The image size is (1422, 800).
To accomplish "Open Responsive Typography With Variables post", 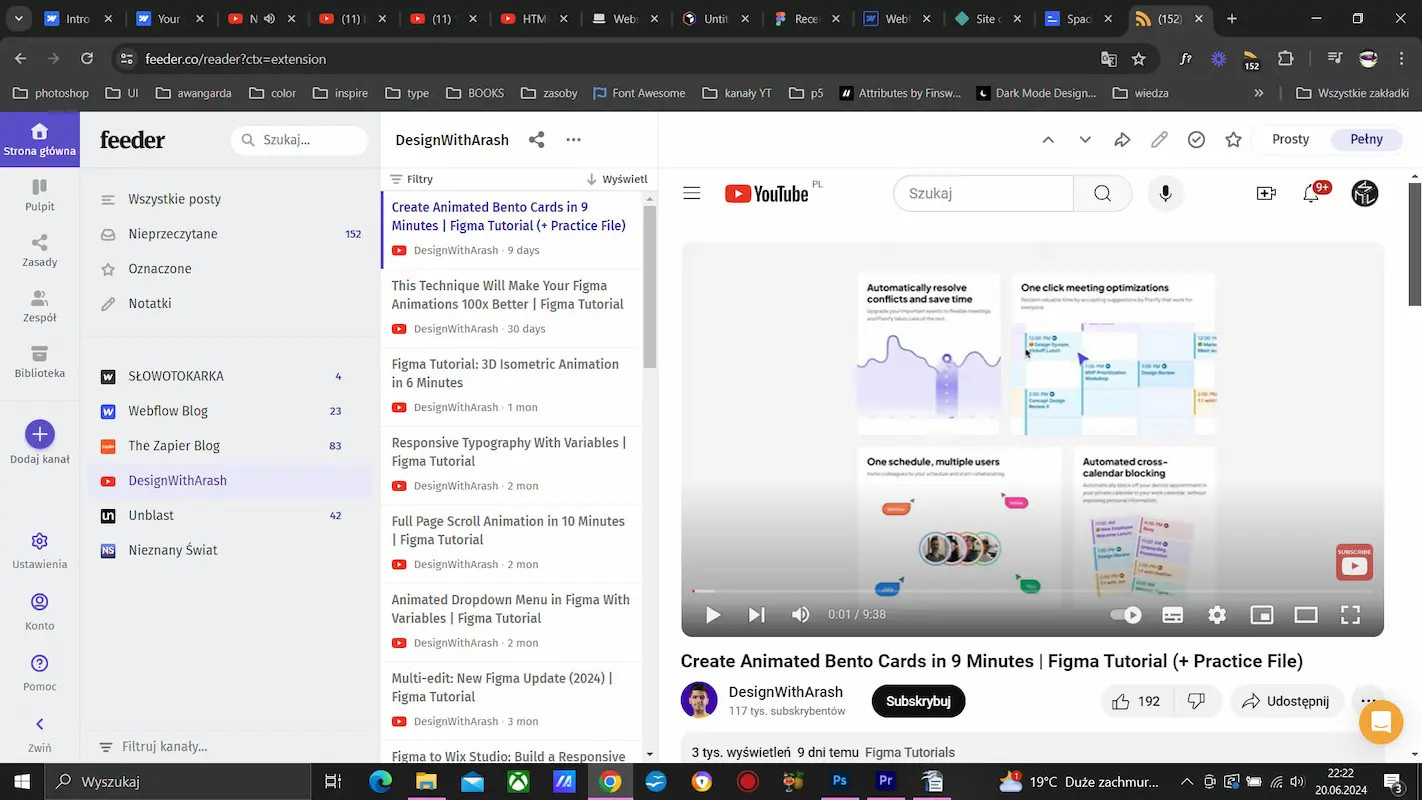I will (509, 452).
